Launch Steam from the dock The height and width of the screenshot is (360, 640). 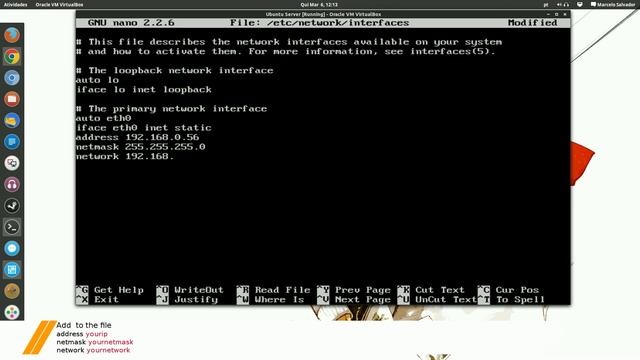coord(12,205)
